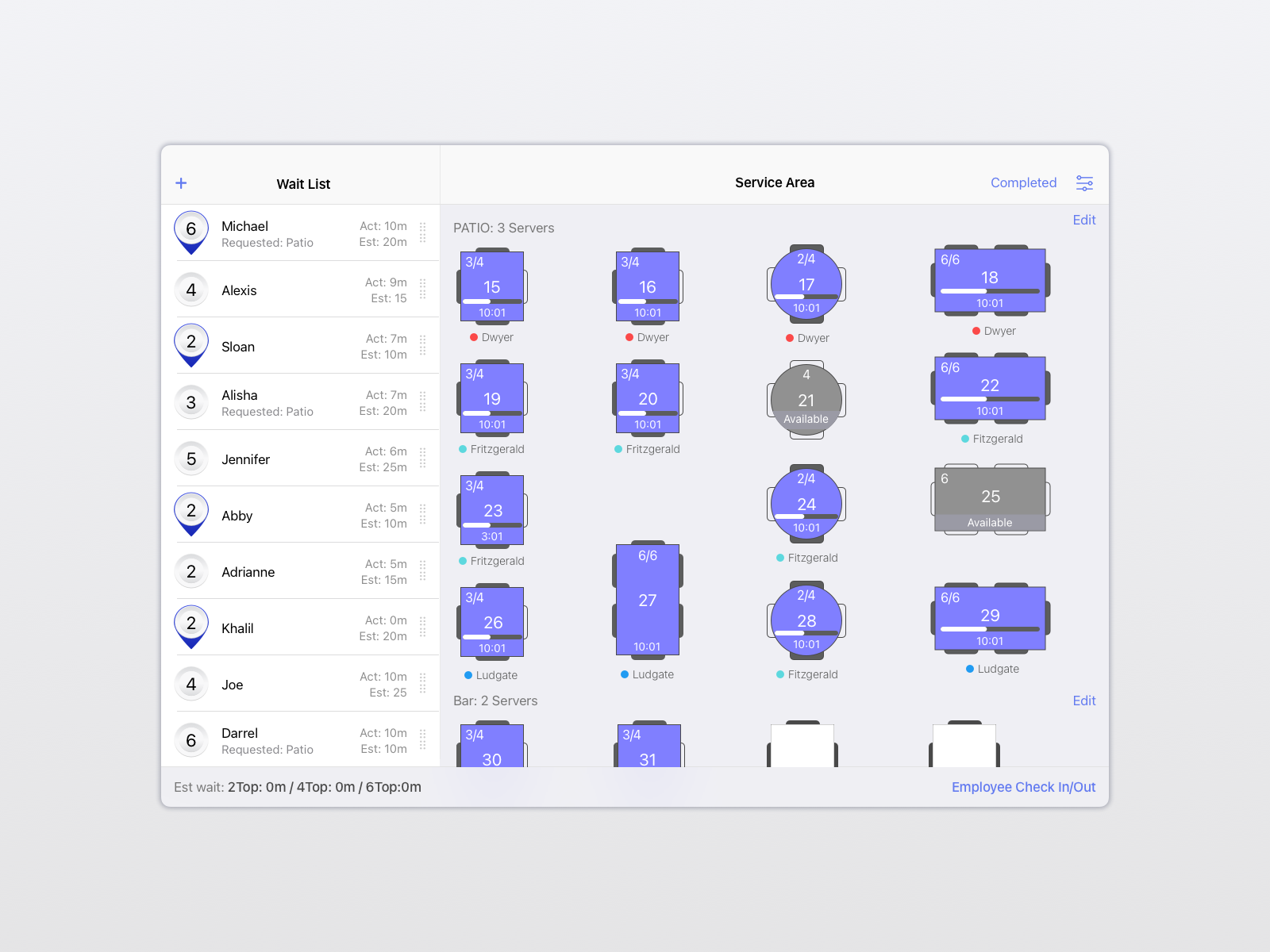Click the drag handle beside Alexis
Image resolution: width=1270 pixels, height=952 pixels.
coord(423,290)
